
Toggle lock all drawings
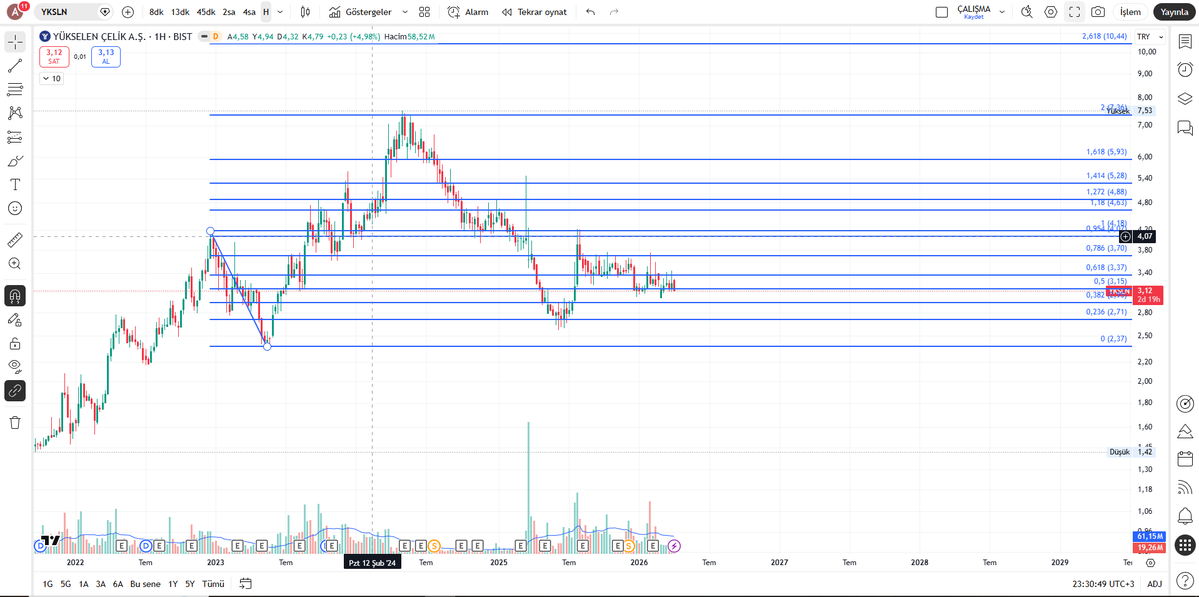pos(15,343)
